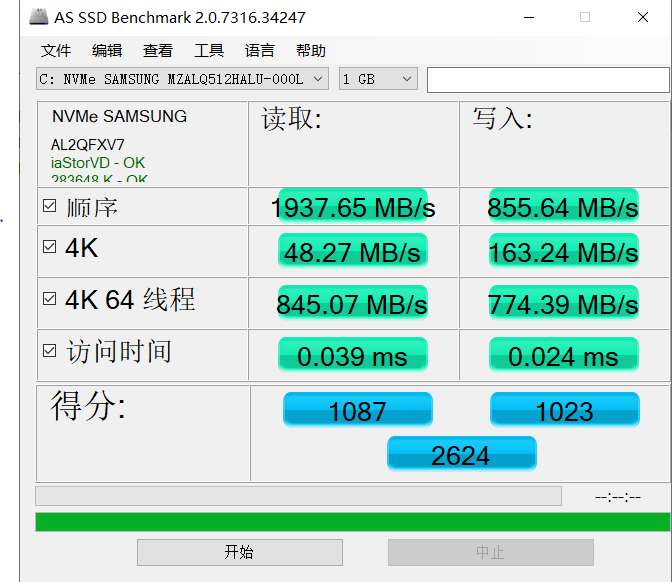
Task: Toggle the 访问时间 access time checkbox
Action: point(50,351)
